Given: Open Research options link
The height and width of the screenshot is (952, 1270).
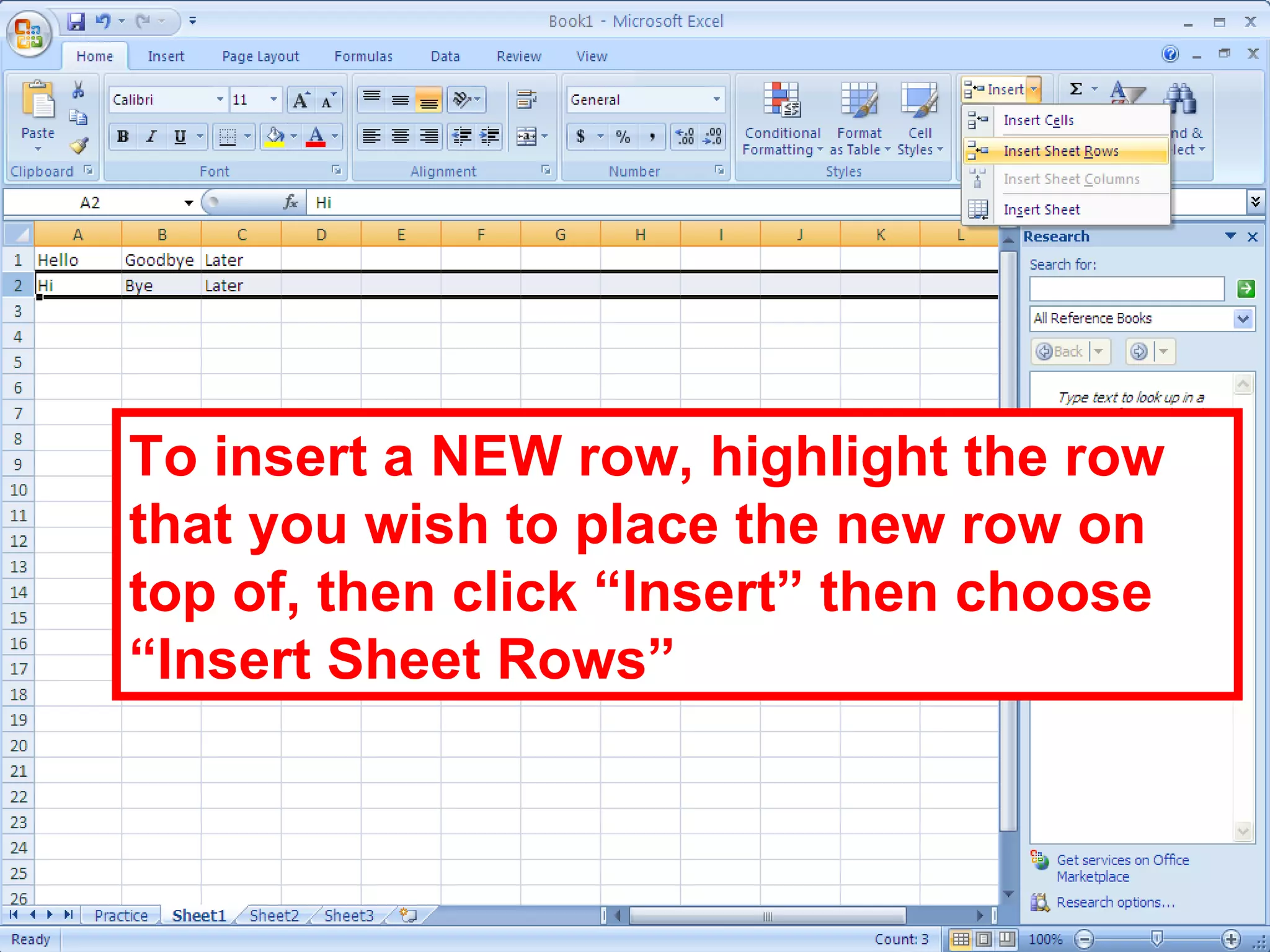Looking at the screenshot, I should click(1115, 902).
